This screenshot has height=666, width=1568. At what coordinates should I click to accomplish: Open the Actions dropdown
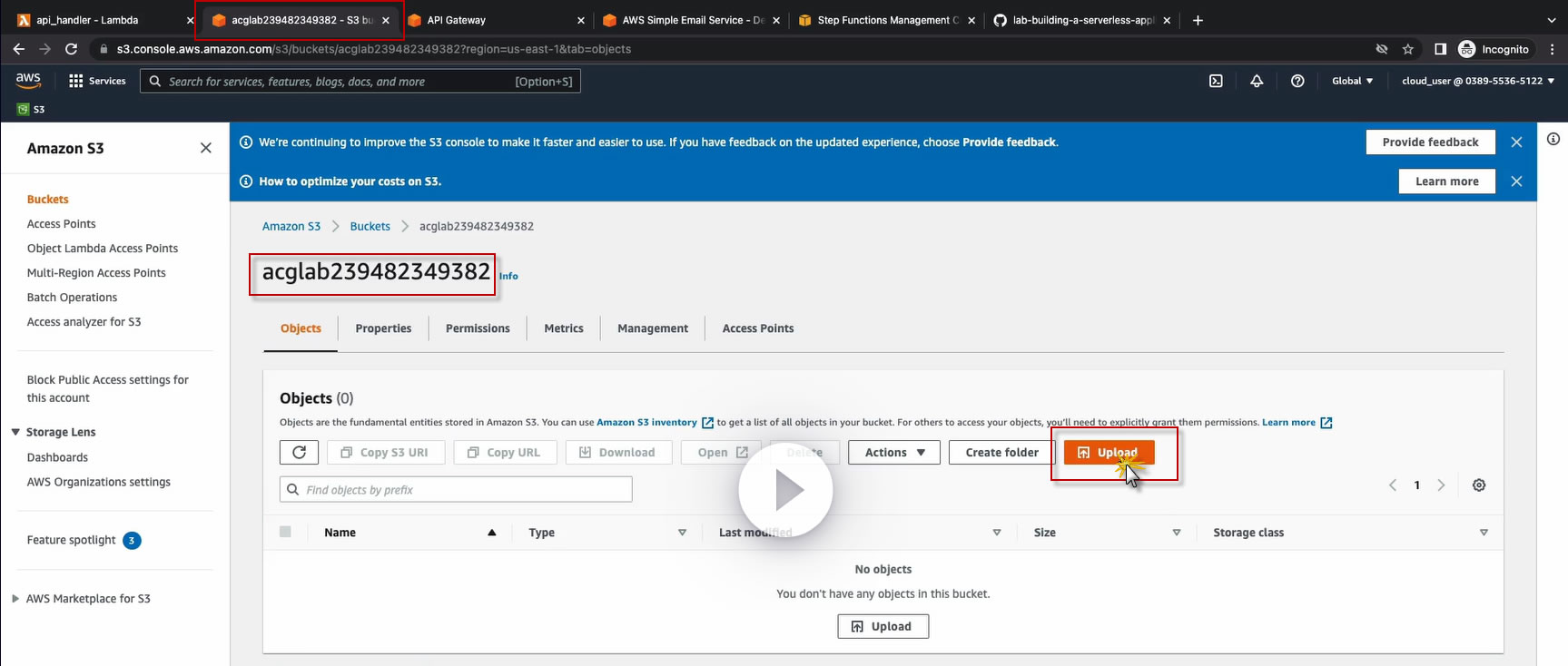[x=893, y=452]
